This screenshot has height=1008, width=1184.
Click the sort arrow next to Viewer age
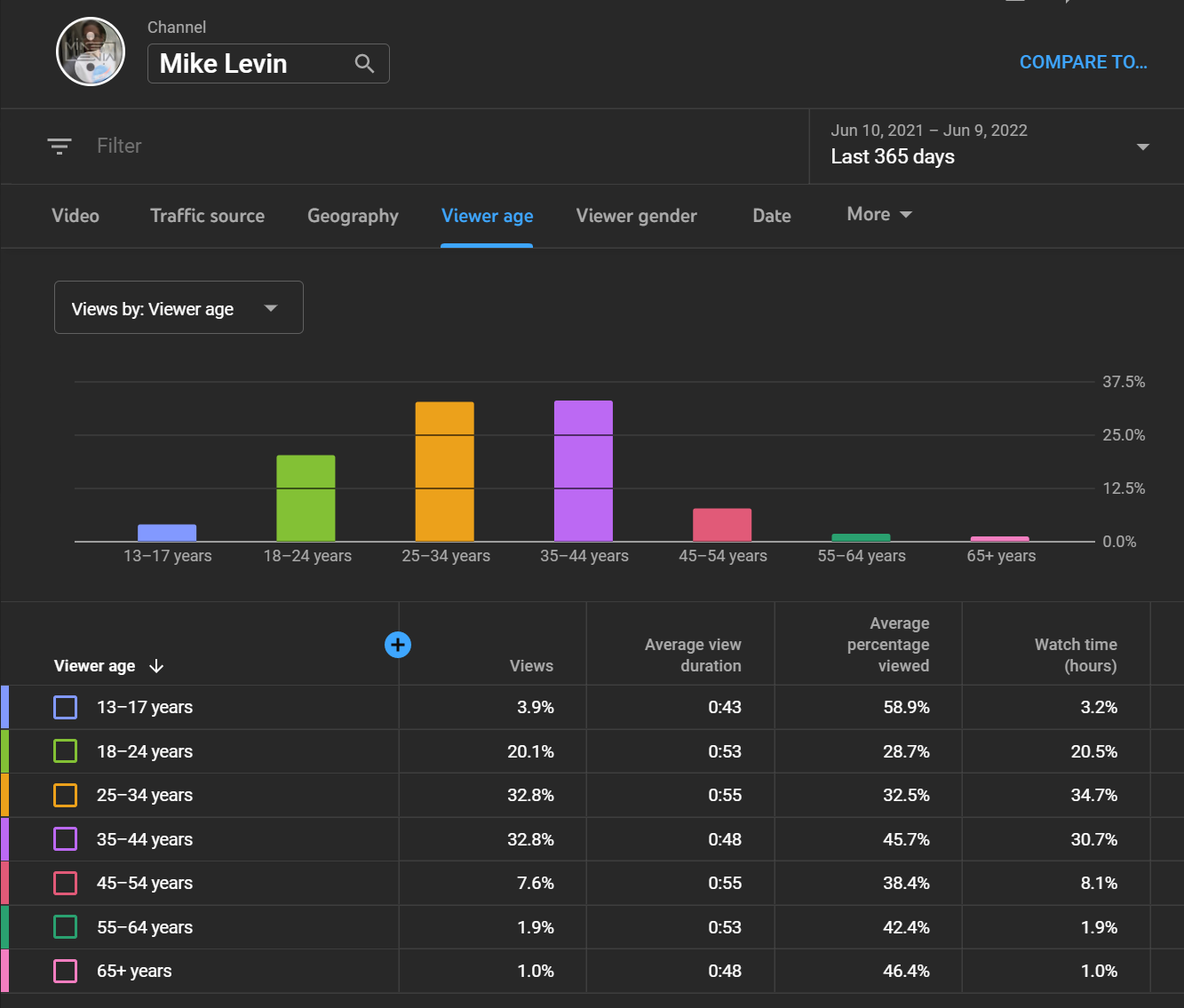[157, 666]
